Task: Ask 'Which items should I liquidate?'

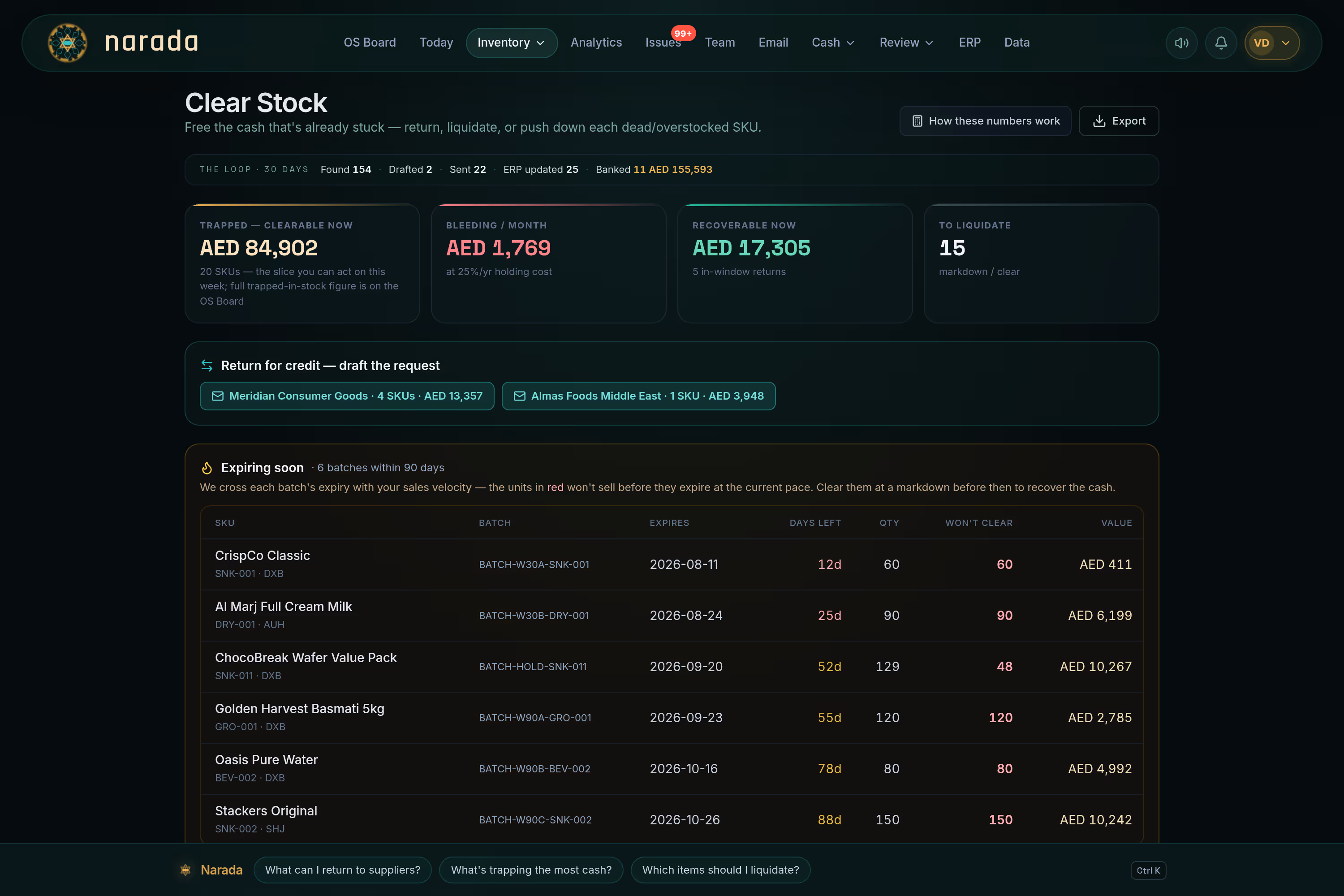Action: pyautogui.click(x=720, y=870)
